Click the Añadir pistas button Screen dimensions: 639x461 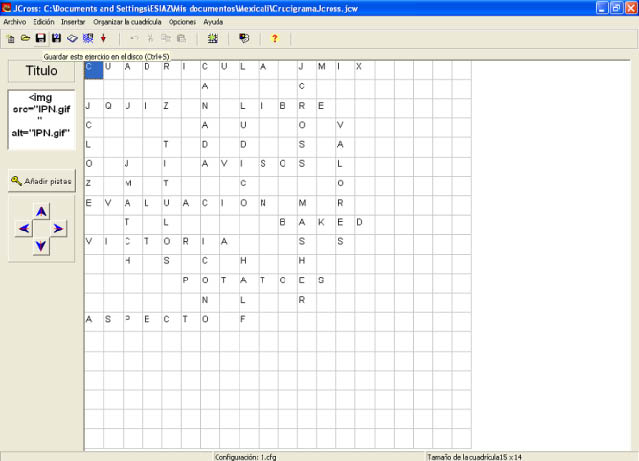click(42, 181)
